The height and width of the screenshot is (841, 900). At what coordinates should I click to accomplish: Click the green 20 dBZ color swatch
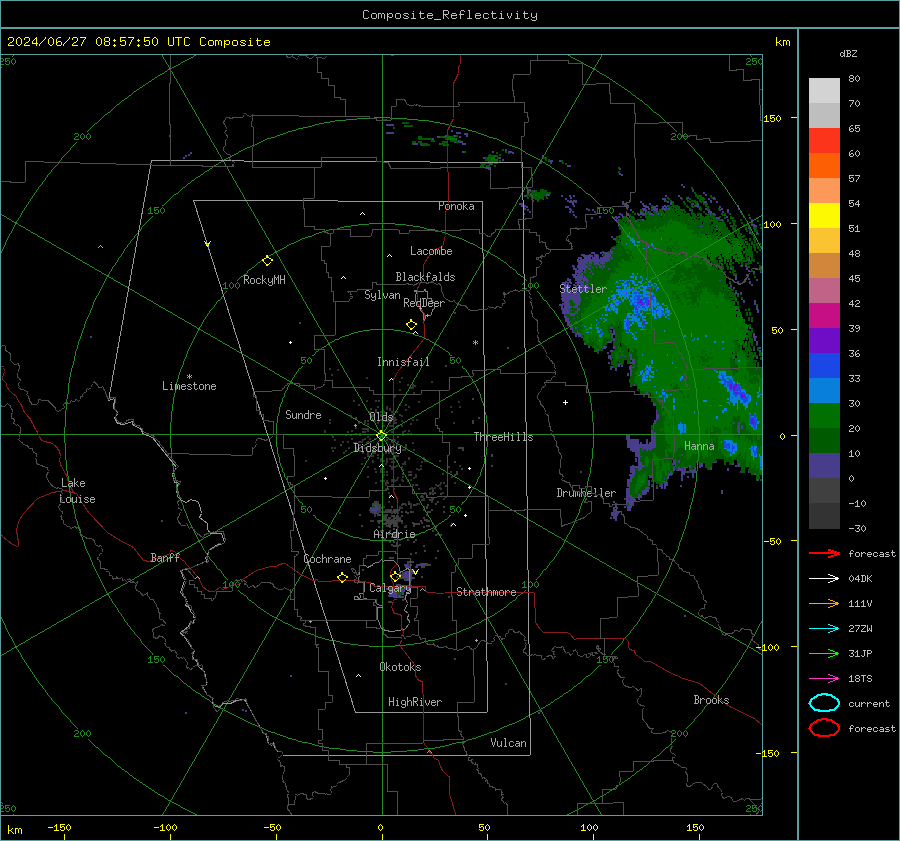[x=824, y=416]
